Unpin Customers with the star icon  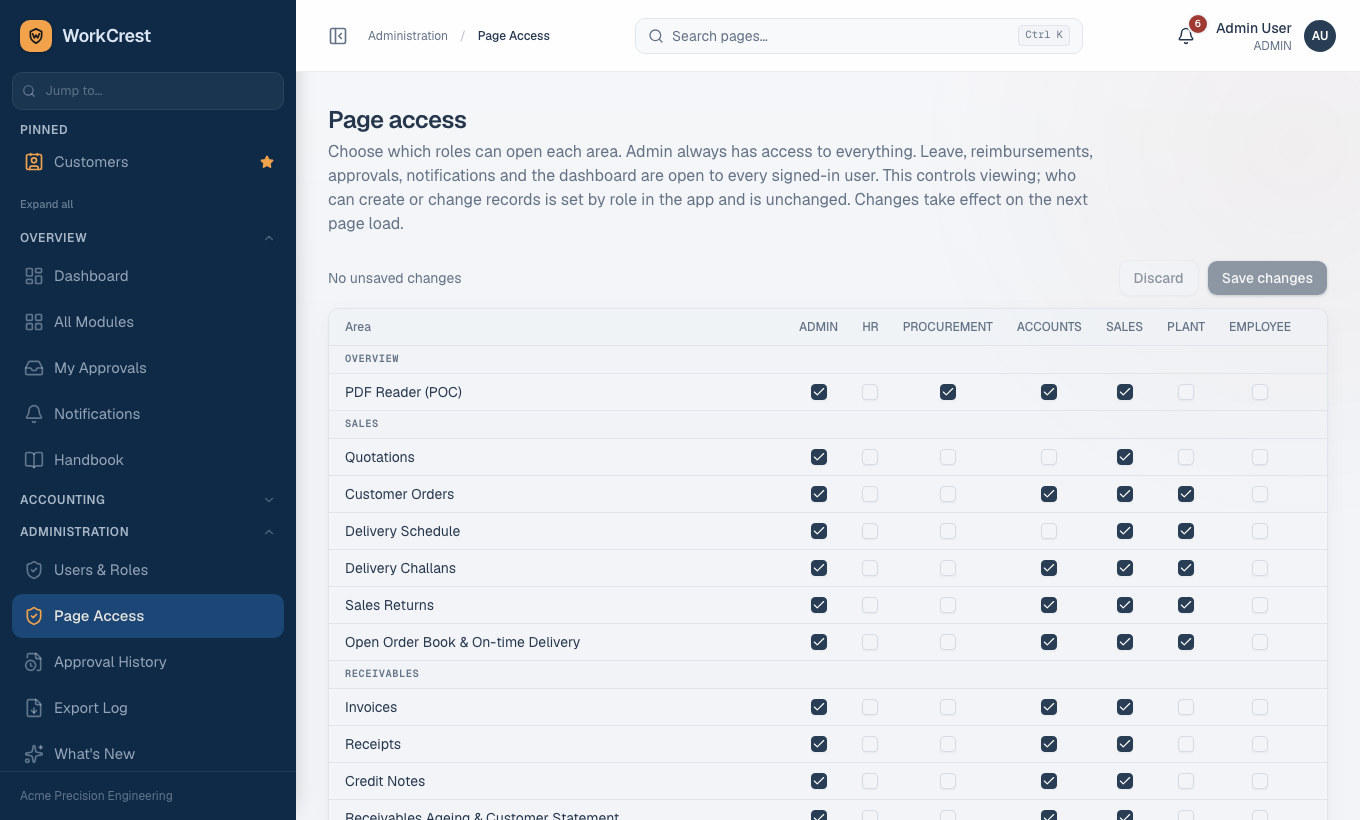[x=267, y=162]
